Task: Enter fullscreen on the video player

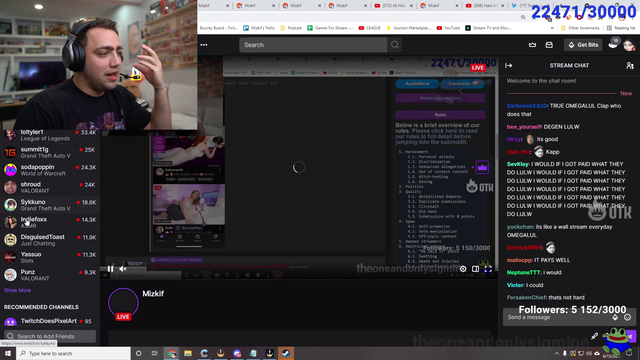Action: pos(488,269)
